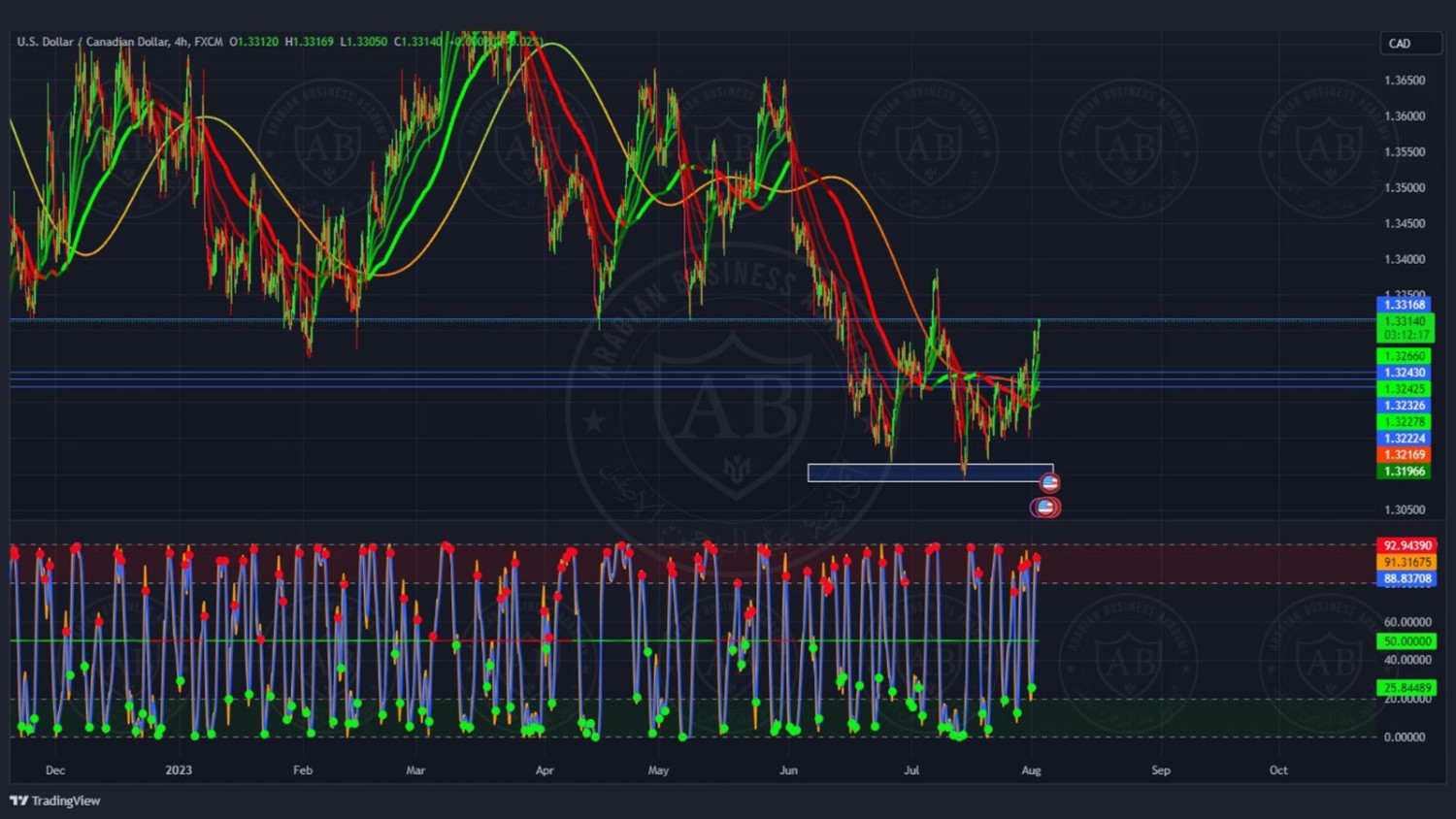Open the CAD currency selector

pos(1409,44)
